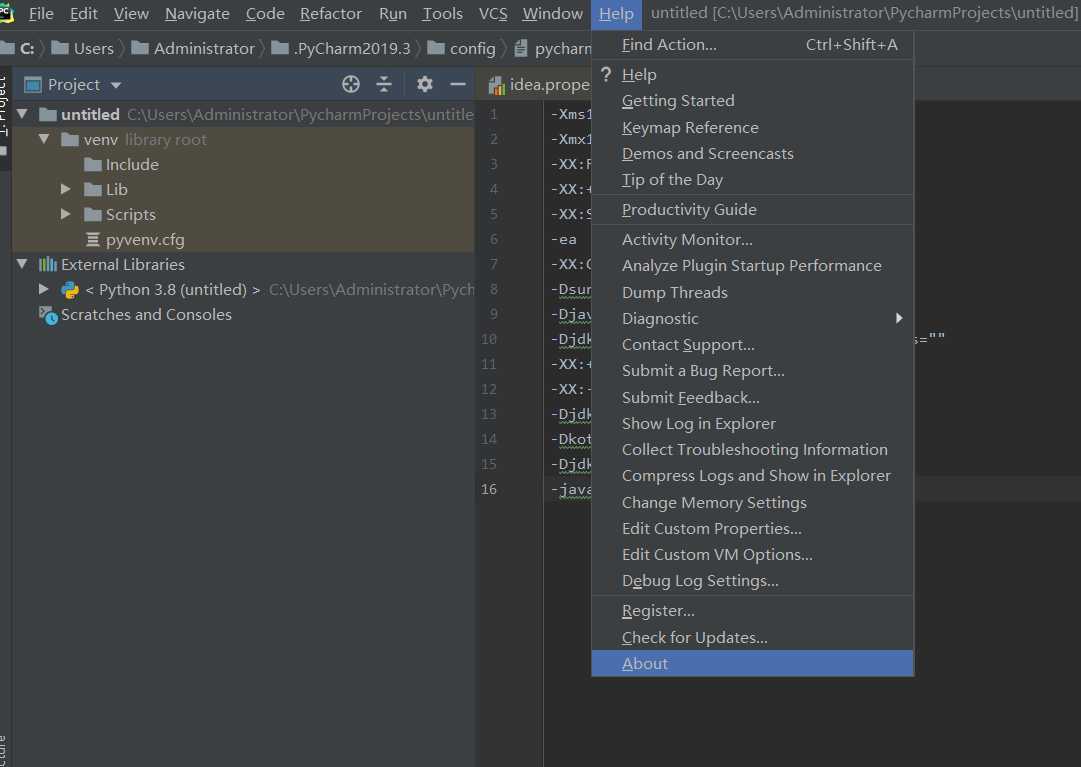Image resolution: width=1081 pixels, height=767 pixels.
Task: Collapse the venv folder arrow
Action: [x=44, y=139]
